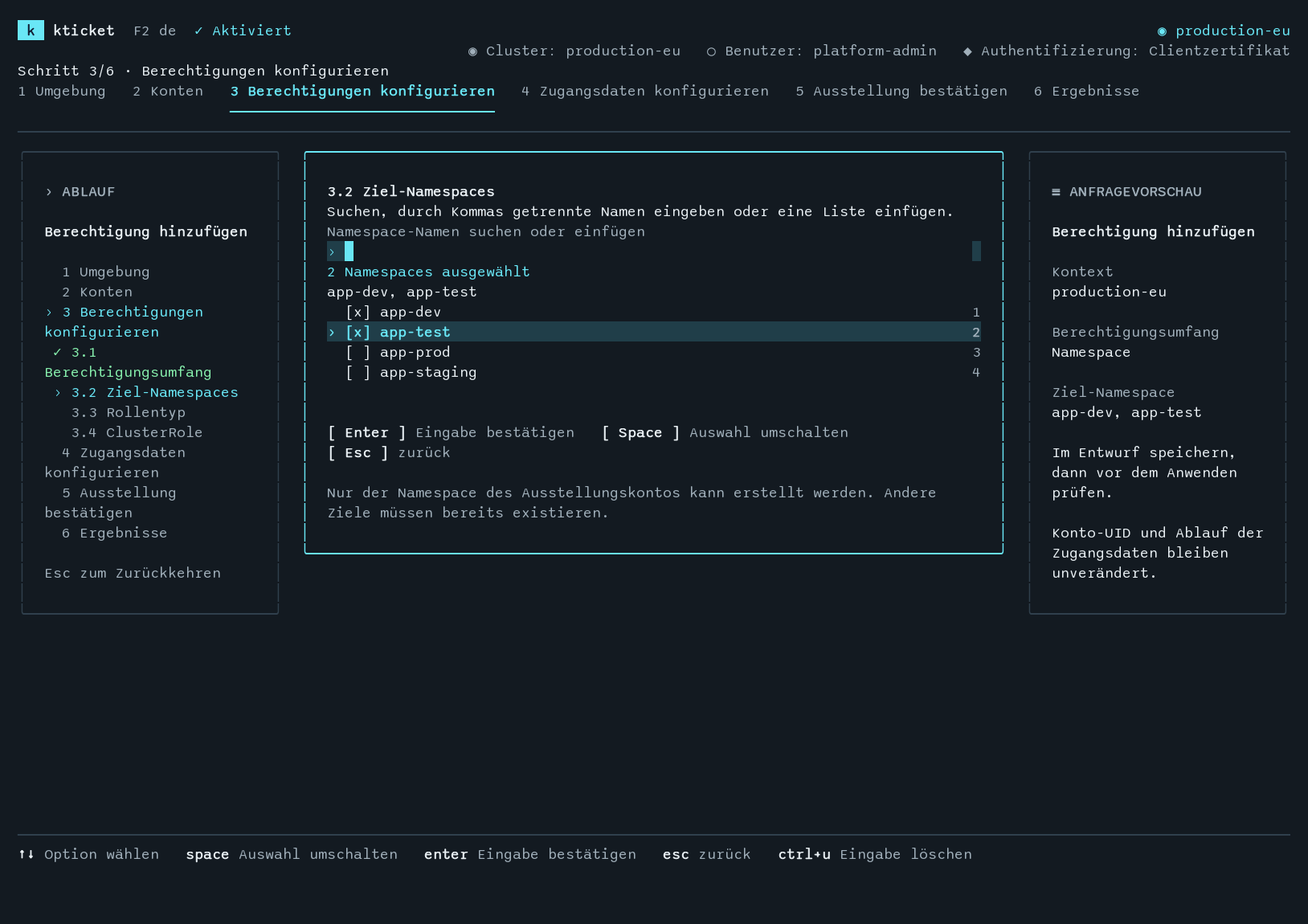Select 3.3 Rollentyp in the sidebar
Image resolution: width=1308 pixels, height=924 pixels.
point(129,412)
